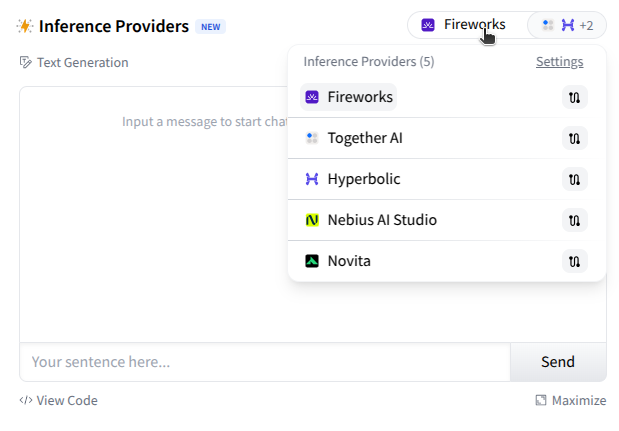Focus the 'Your sentence here...' input field
The image size is (619, 431).
coord(265,362)
